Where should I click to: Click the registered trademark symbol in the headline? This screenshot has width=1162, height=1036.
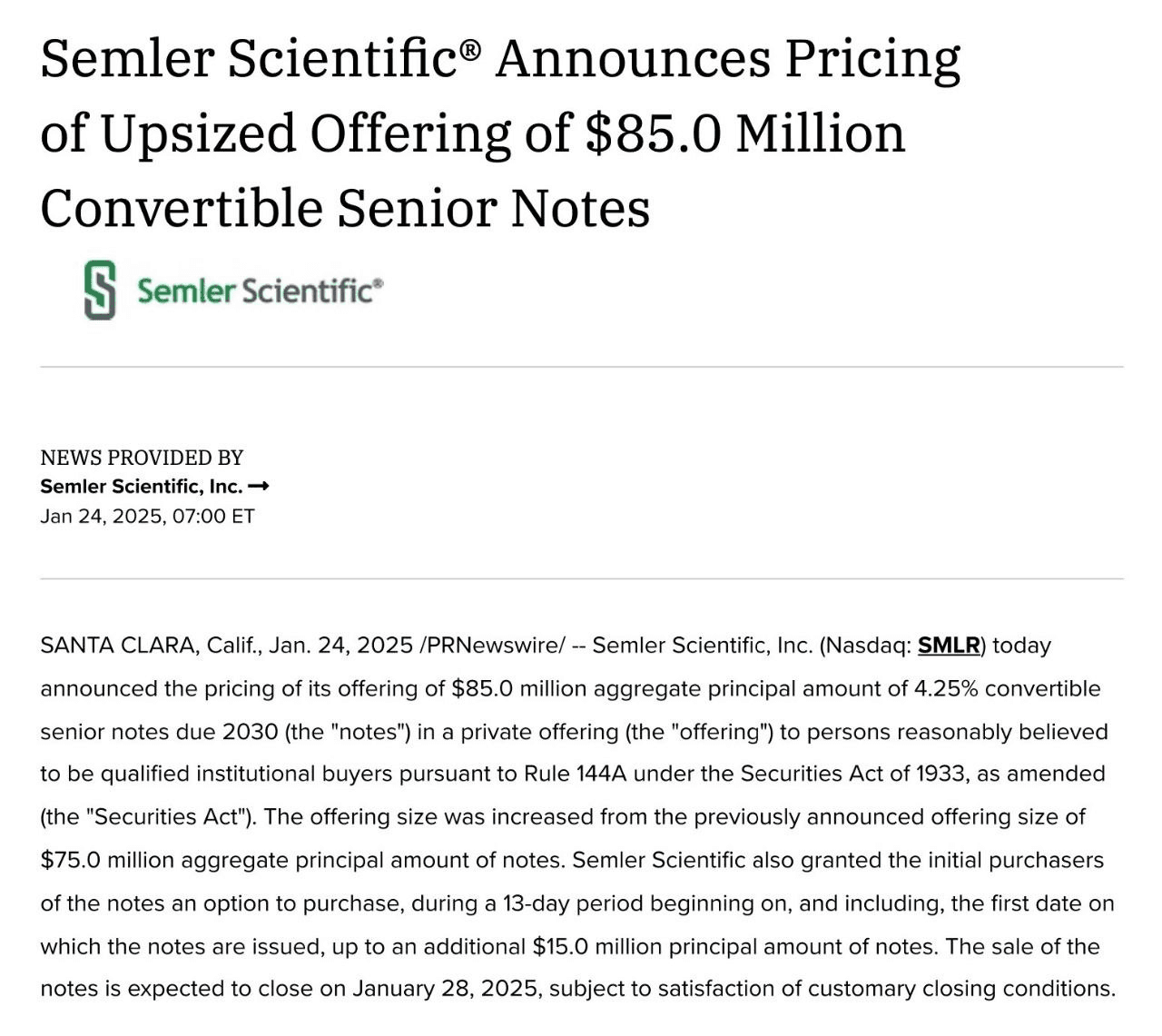coord(469,51)
